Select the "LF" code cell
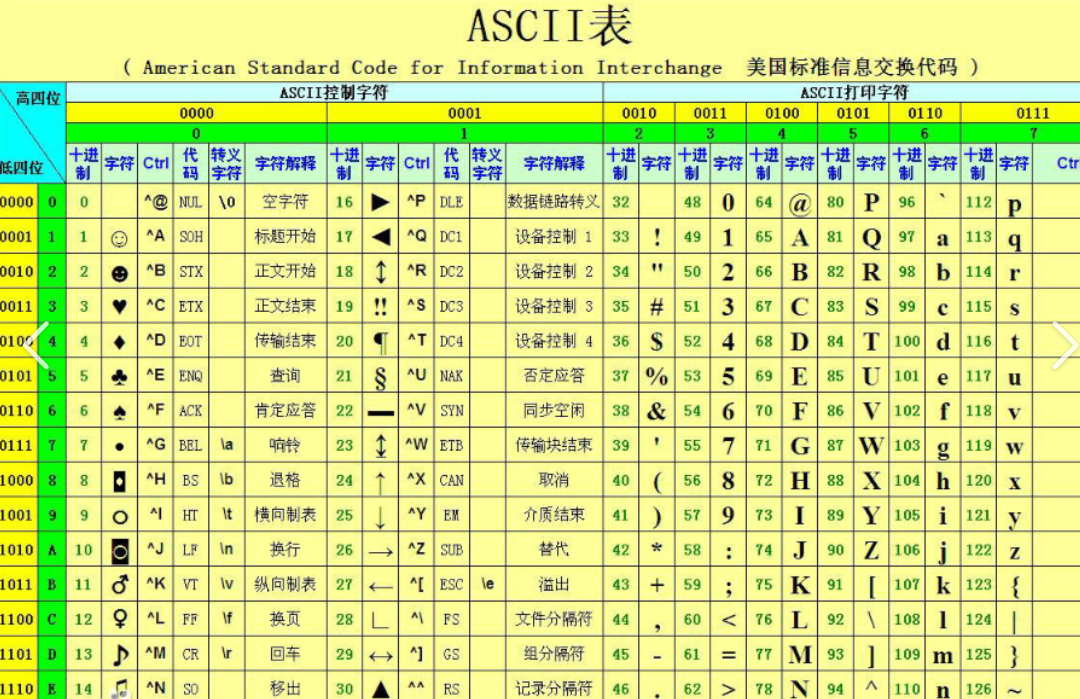This screenshot has height=699, width=1080. [x=190, y=550]
